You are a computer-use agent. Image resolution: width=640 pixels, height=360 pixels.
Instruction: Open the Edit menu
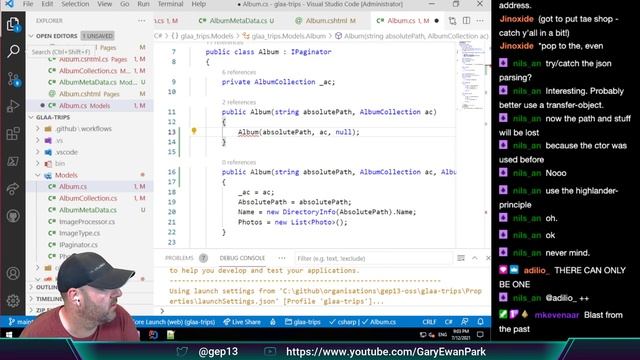(47, 4)
